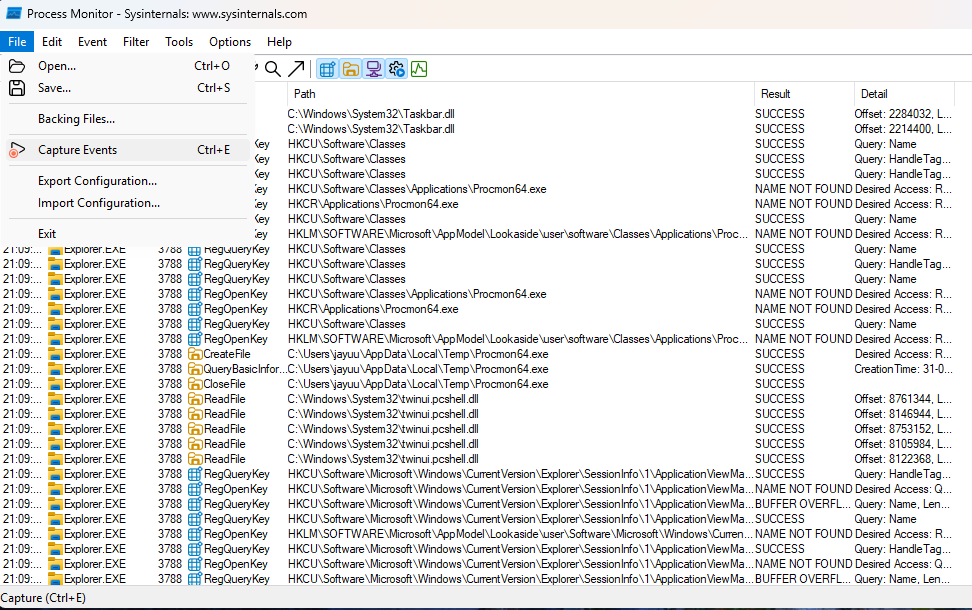Click path HKLM\SOFTWARE...Windows\Curren...
972x610 pixels.
[520, 534]
